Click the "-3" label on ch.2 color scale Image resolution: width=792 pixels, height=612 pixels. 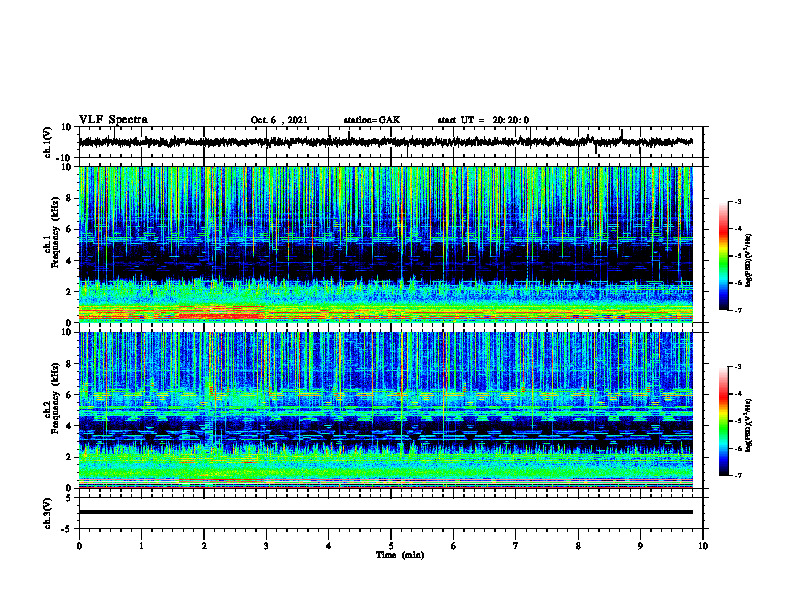click(x=737, y=367)
